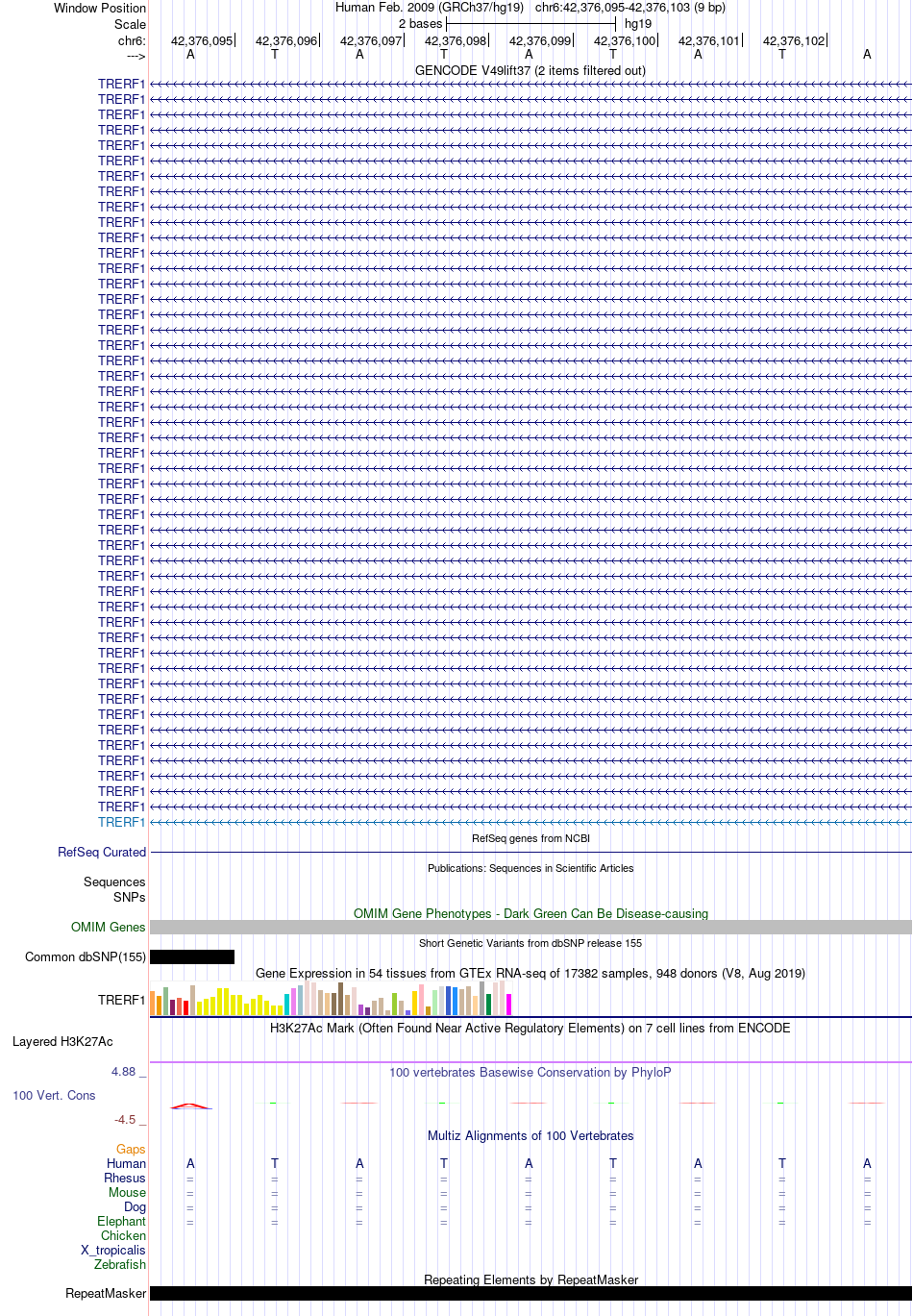Click the Window Position label
The width and height of the screenshot is (913, 1316).
(100, 8)
